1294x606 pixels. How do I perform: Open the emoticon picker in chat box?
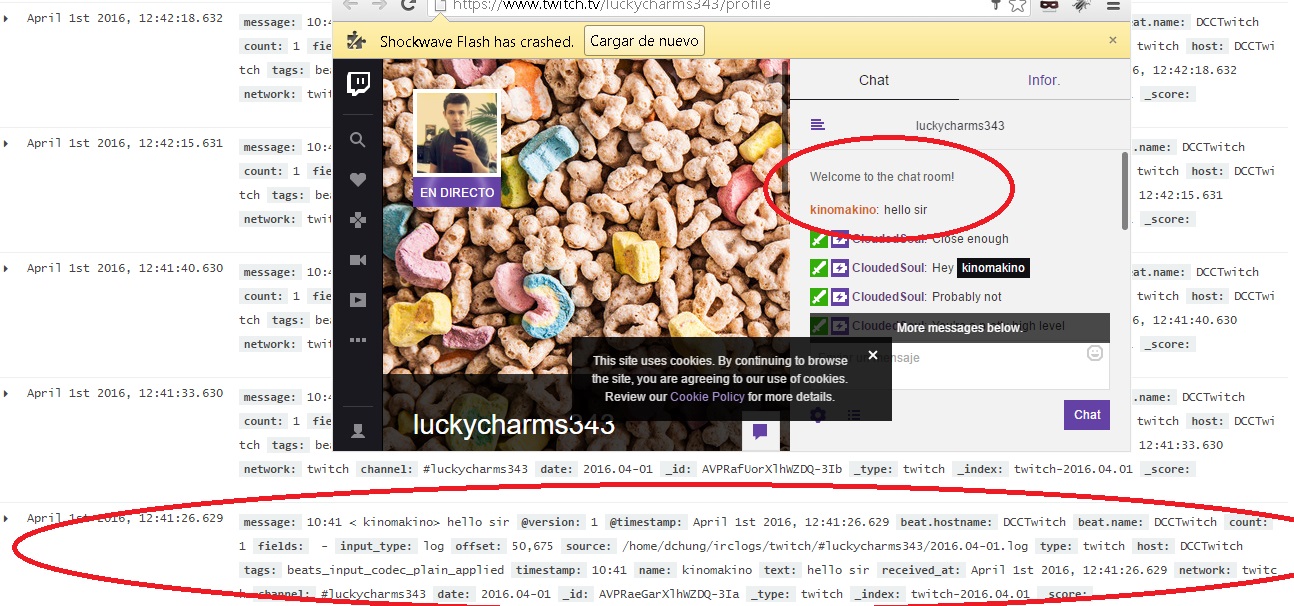pyautogui.click(x=1095, y=353)
